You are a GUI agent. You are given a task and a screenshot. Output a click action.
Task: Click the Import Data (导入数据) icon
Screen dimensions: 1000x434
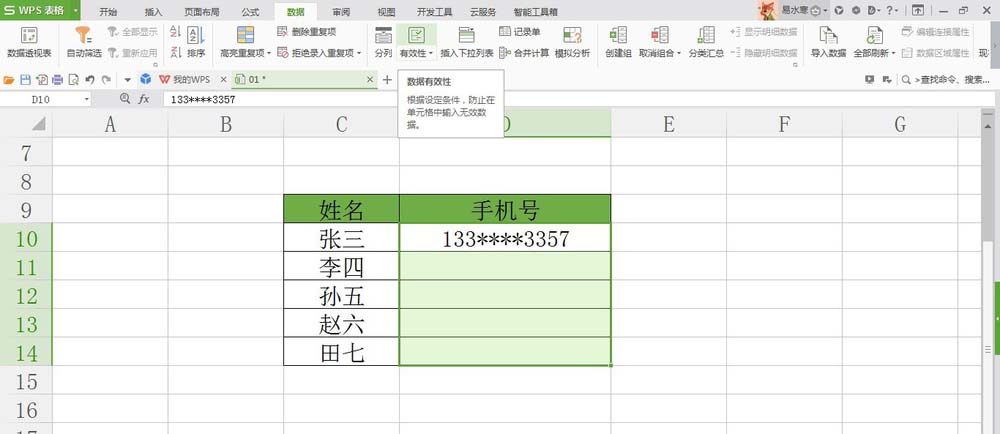[828, 36]
